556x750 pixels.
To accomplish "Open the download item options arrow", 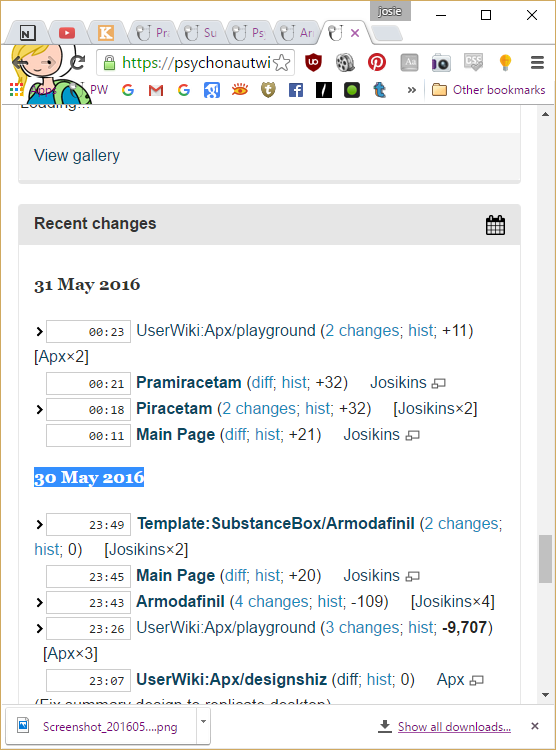I will coord(203,721).
